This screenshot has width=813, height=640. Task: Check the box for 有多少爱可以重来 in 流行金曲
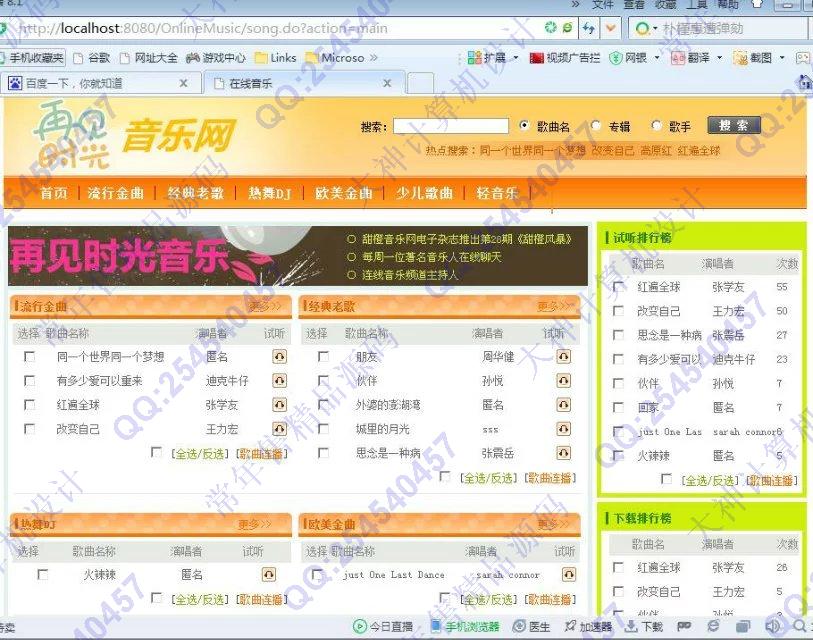30,381
